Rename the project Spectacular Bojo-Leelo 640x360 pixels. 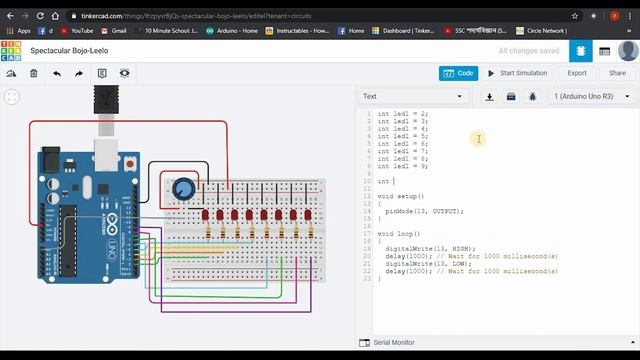[69, 51]
